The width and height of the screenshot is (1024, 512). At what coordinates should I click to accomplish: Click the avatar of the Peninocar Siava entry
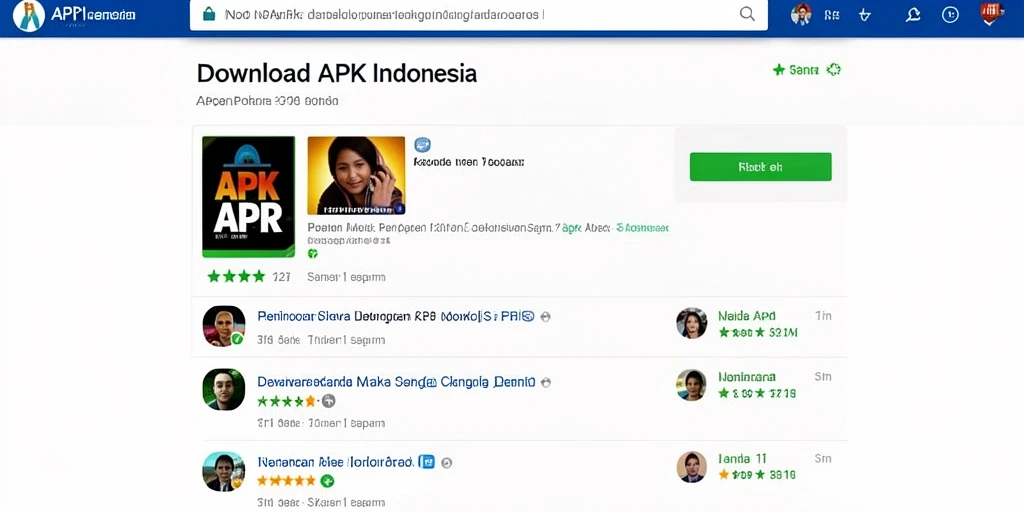(x=223, y=325)
